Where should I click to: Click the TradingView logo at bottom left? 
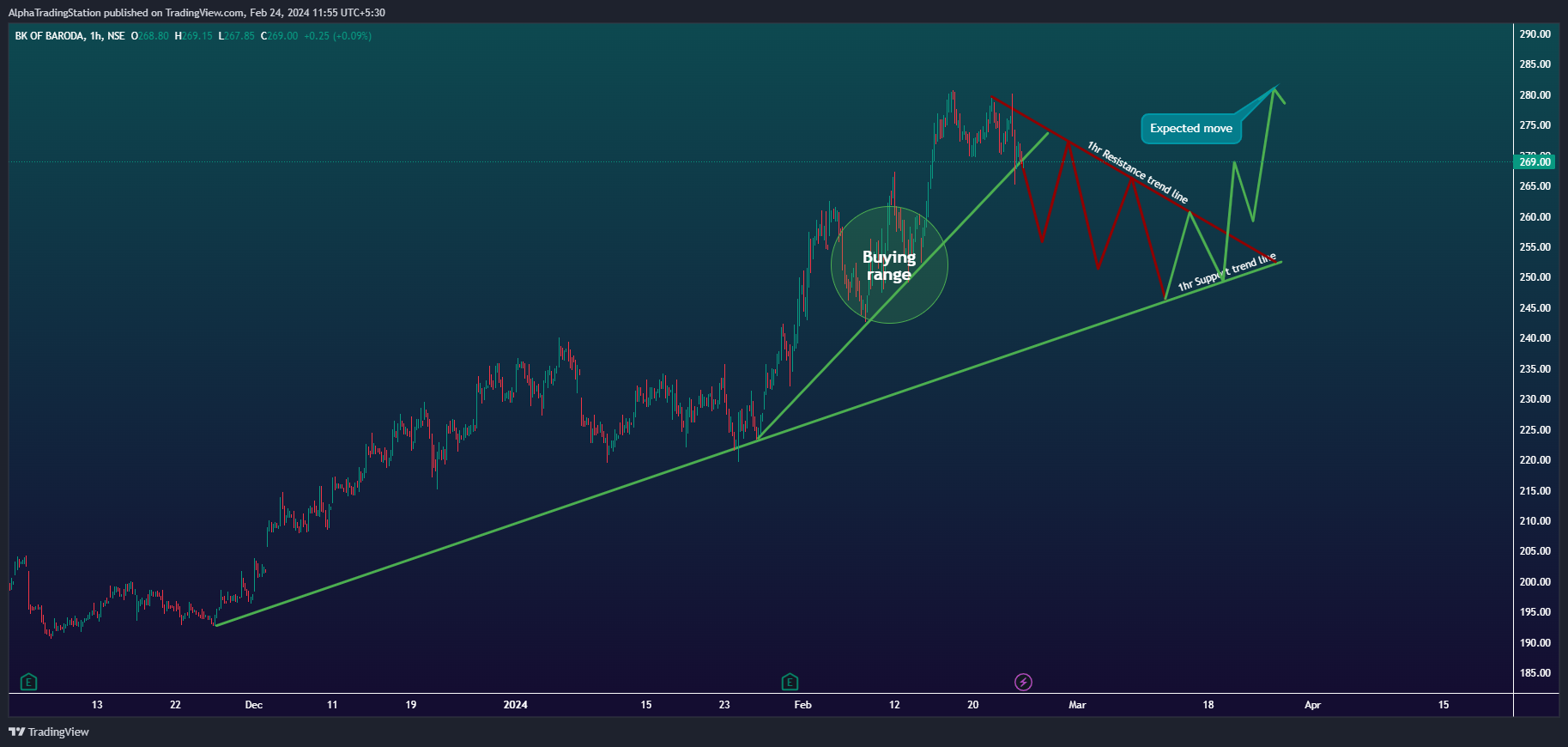[x=49, y=732]
